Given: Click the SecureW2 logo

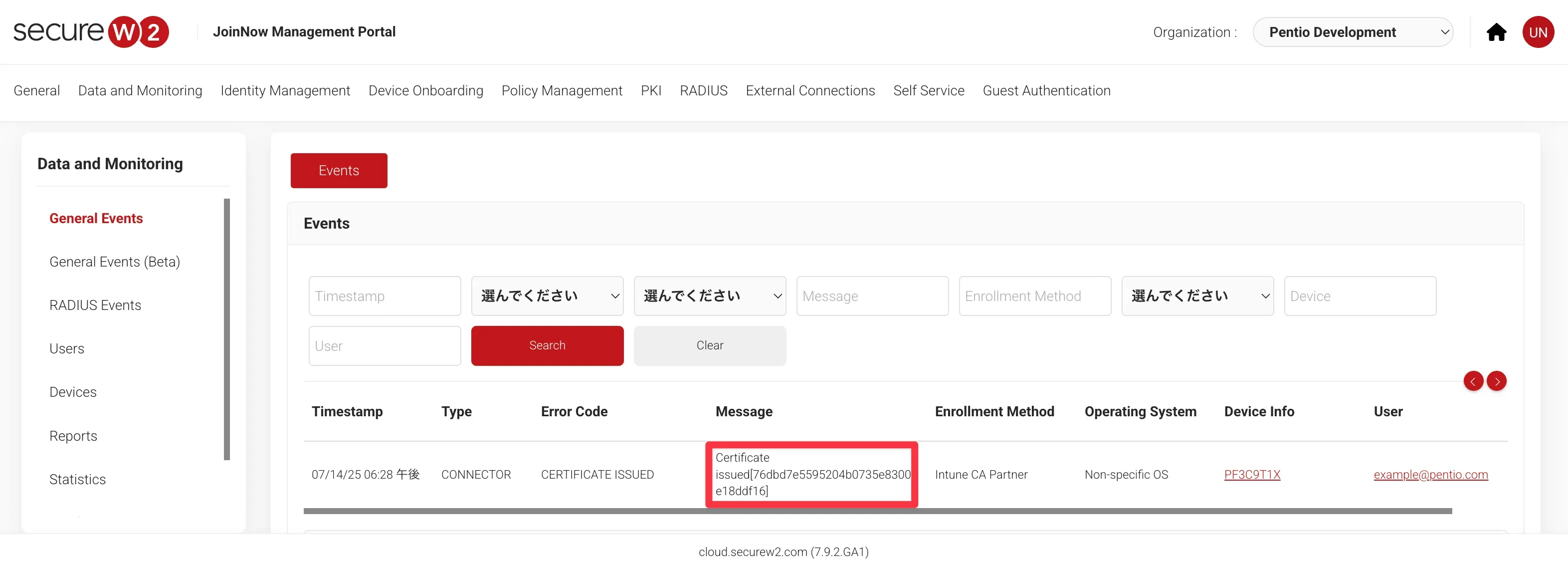Looking at the screenshot, I should tap(91, 31).
